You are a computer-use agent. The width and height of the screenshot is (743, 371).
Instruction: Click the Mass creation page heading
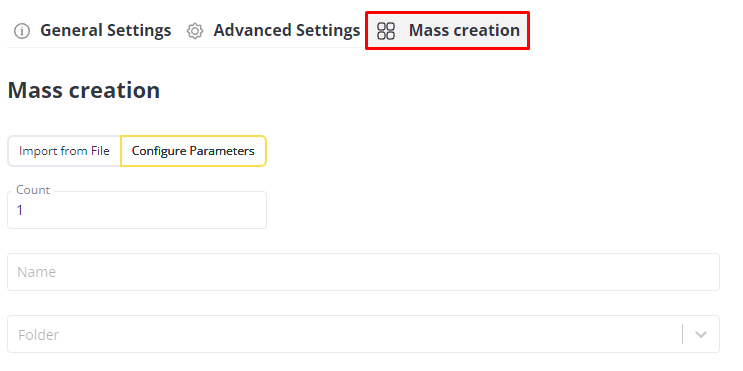[84, 90]
